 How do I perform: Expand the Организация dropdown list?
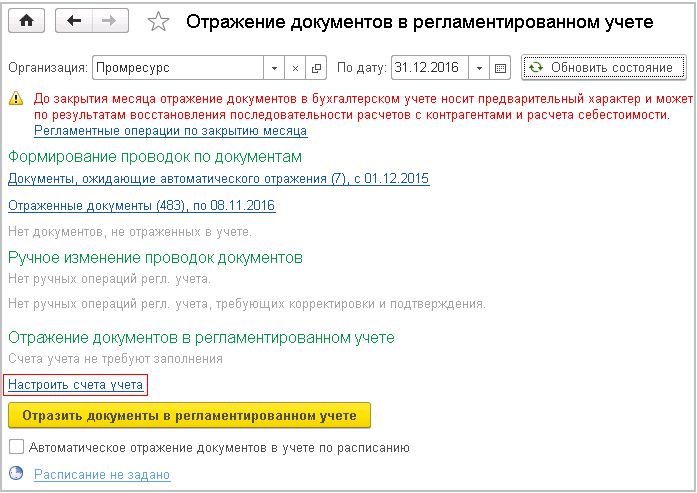coord(274,68)
